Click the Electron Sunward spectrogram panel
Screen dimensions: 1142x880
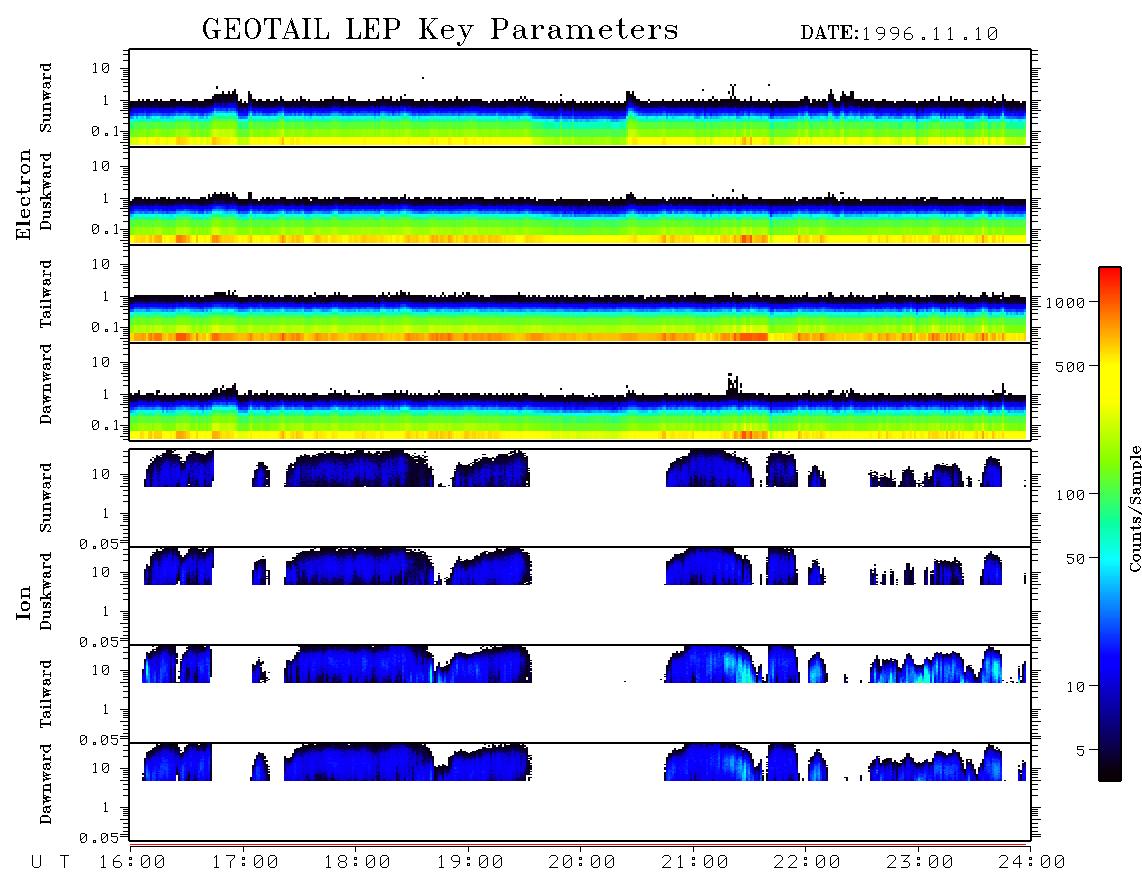tap(580, 98)
